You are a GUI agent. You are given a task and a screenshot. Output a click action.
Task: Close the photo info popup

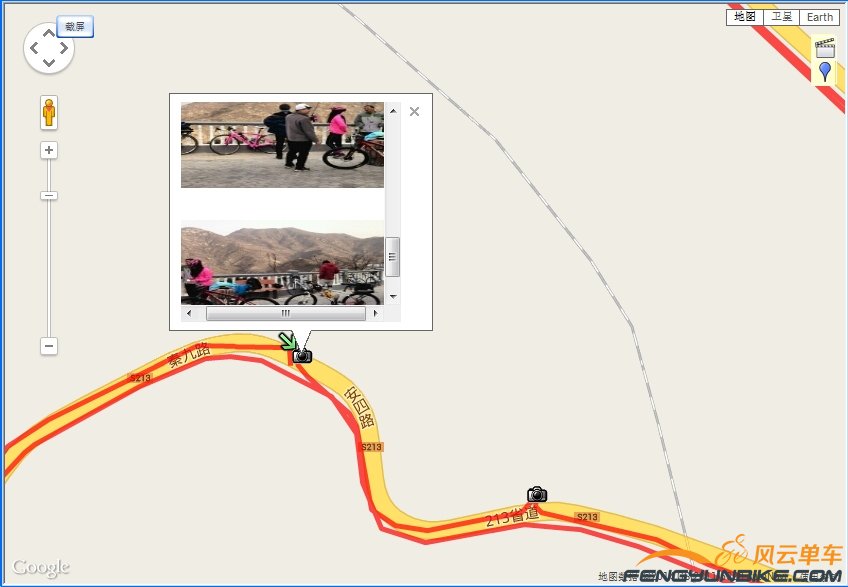tap(414, 111)
